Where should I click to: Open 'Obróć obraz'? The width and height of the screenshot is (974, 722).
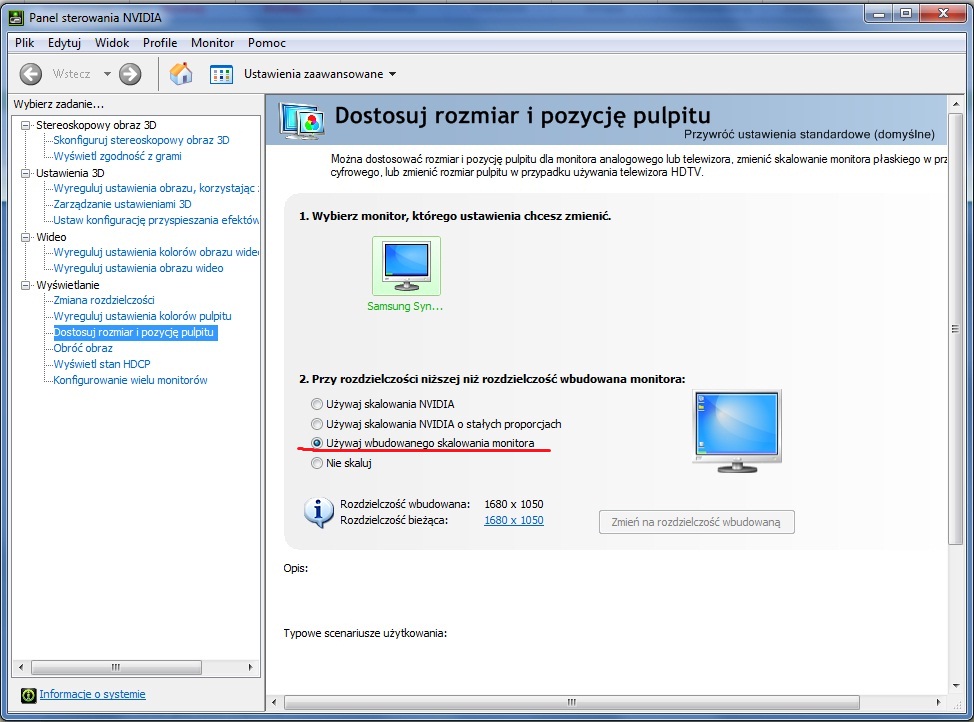coord(83,349)
